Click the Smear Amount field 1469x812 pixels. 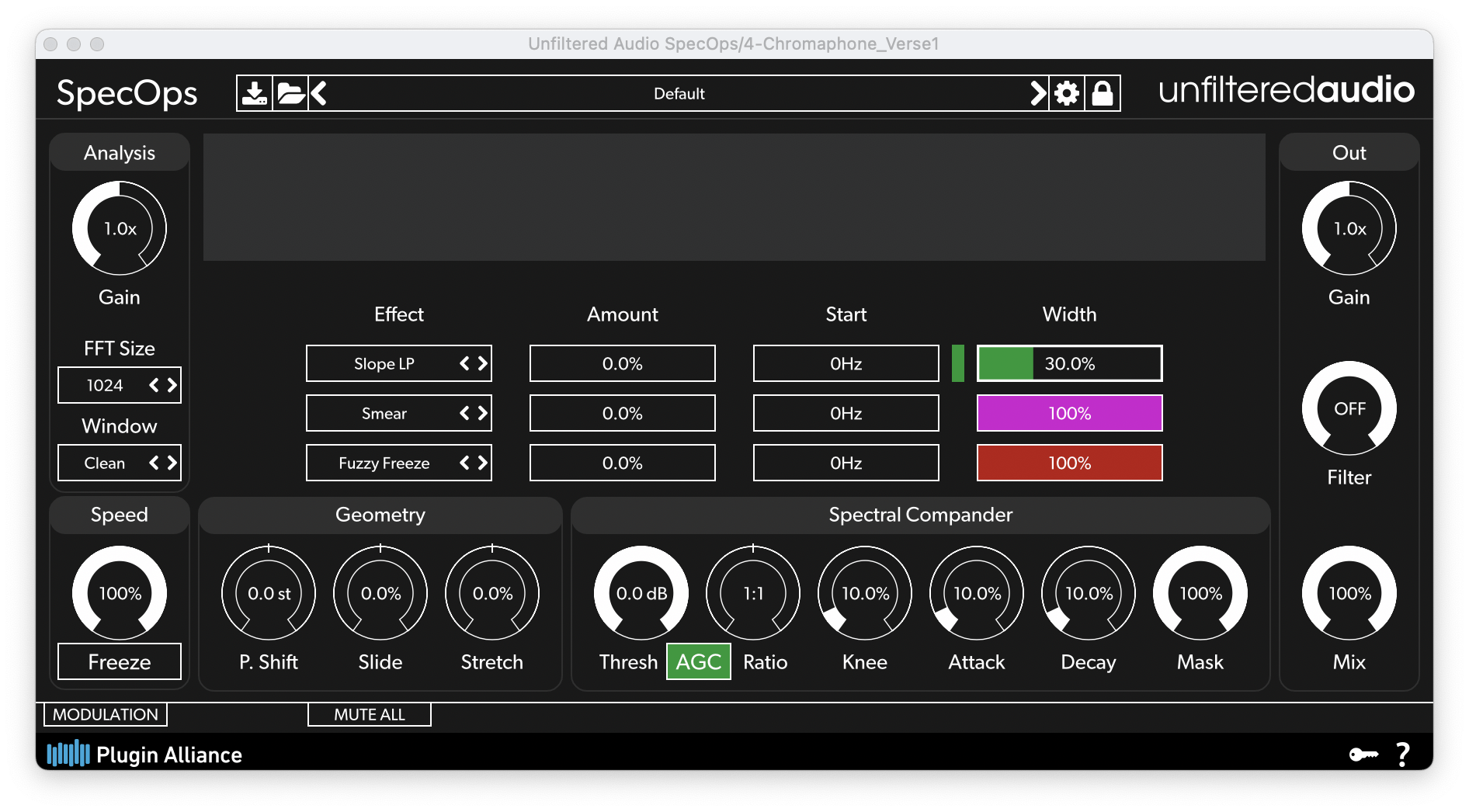[x=623, y=413]
